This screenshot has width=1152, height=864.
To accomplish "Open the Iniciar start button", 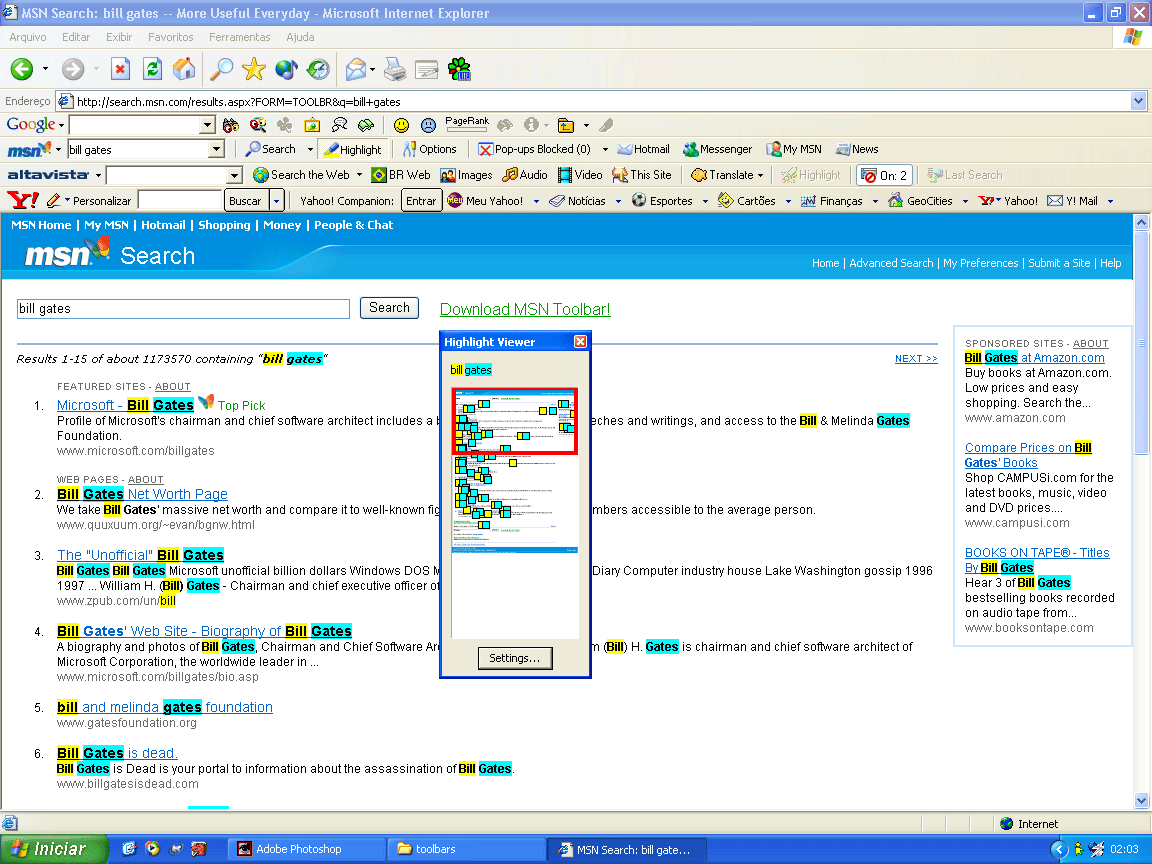I will [53, 849].
